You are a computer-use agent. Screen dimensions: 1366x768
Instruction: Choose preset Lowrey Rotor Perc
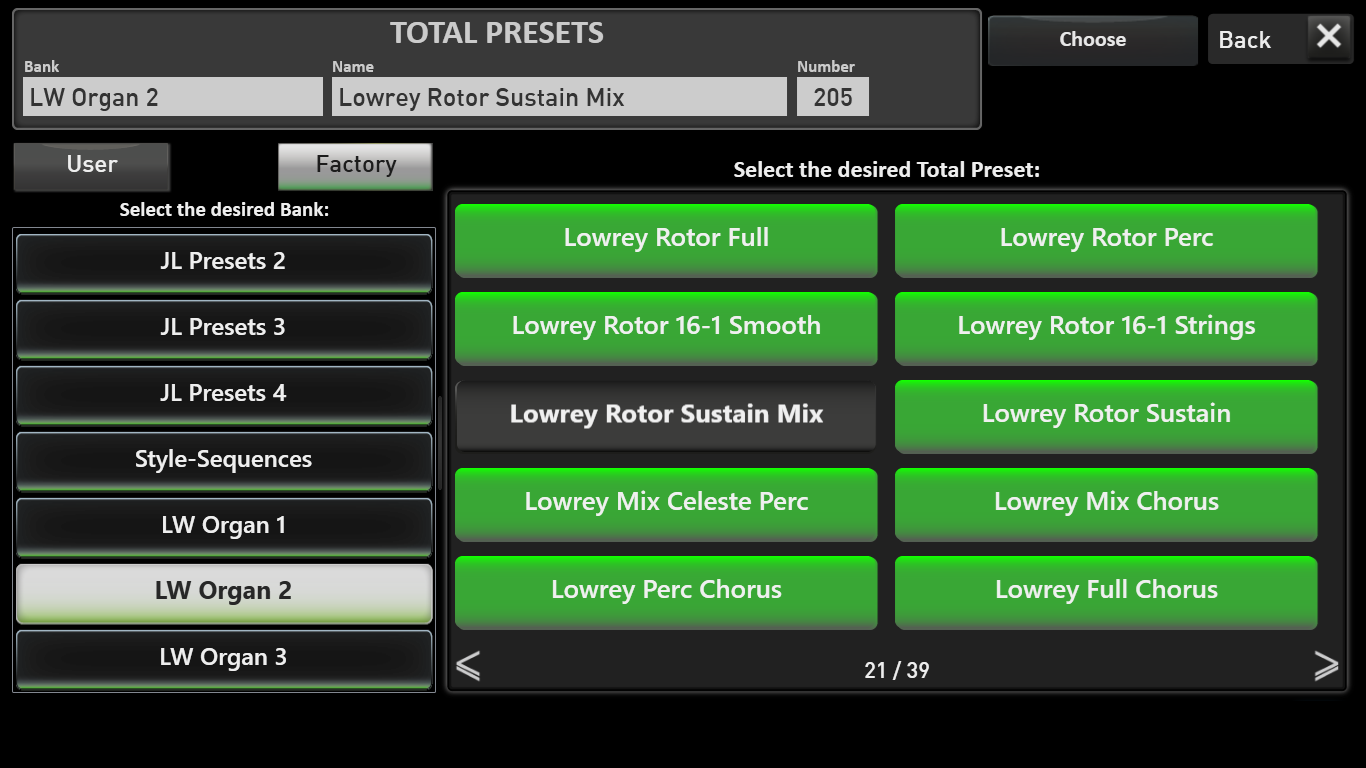click(1106, 240)
